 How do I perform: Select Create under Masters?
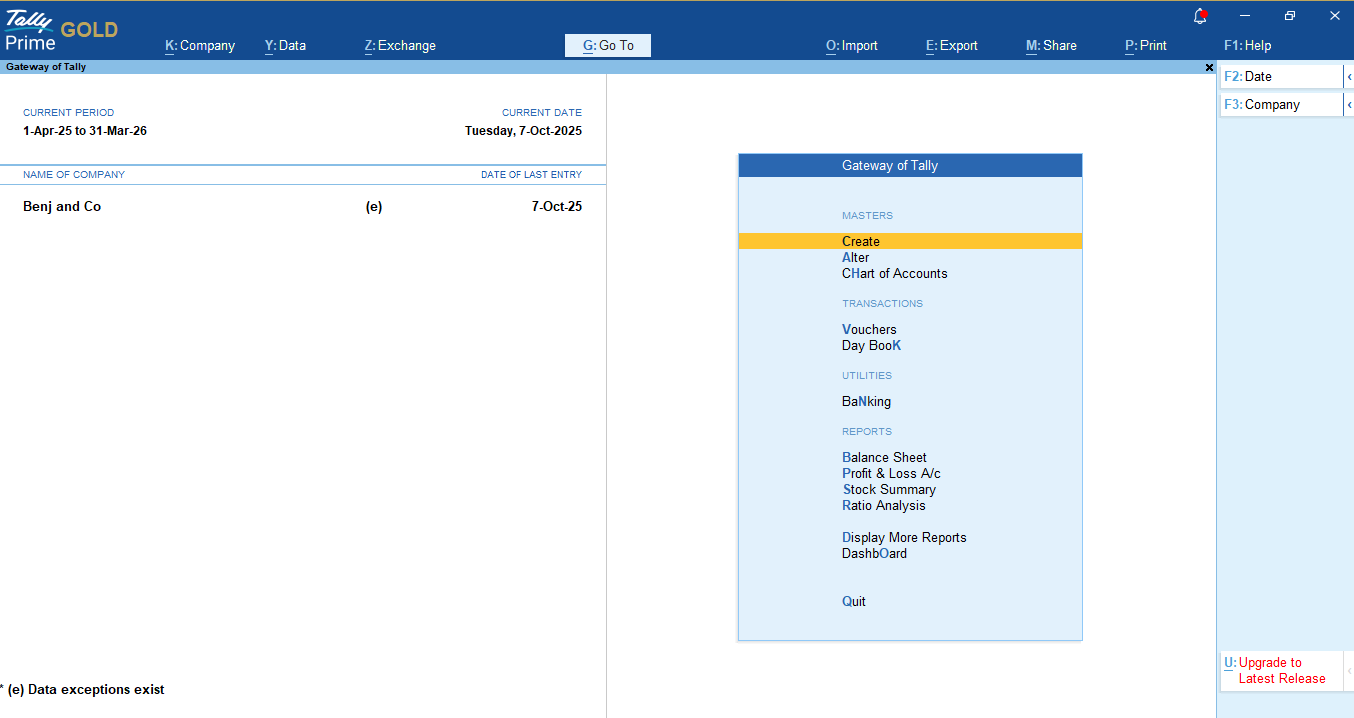click(910, 241)
